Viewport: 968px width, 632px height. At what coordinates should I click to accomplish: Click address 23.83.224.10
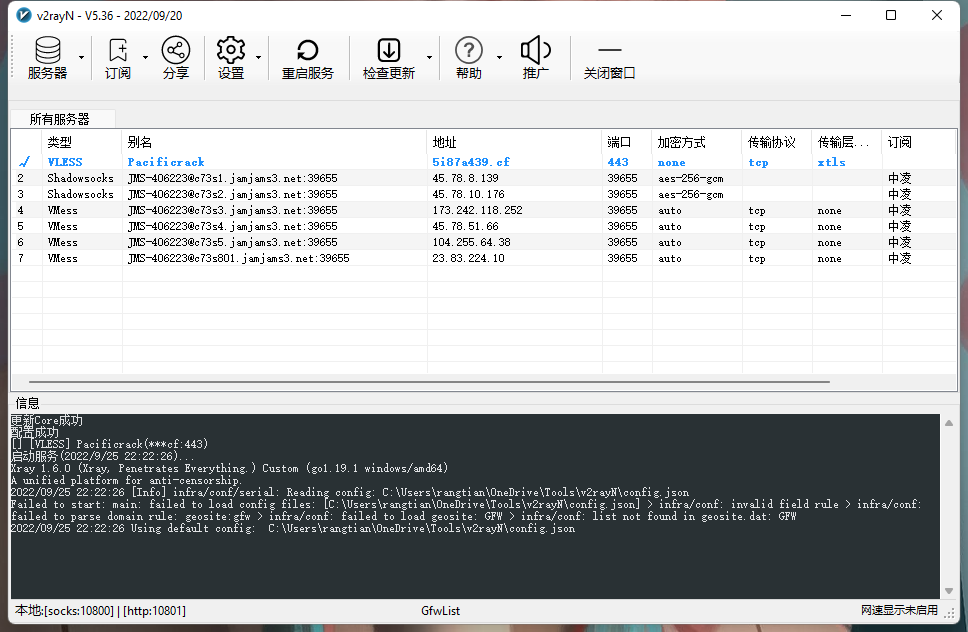[x=469, y=259]
